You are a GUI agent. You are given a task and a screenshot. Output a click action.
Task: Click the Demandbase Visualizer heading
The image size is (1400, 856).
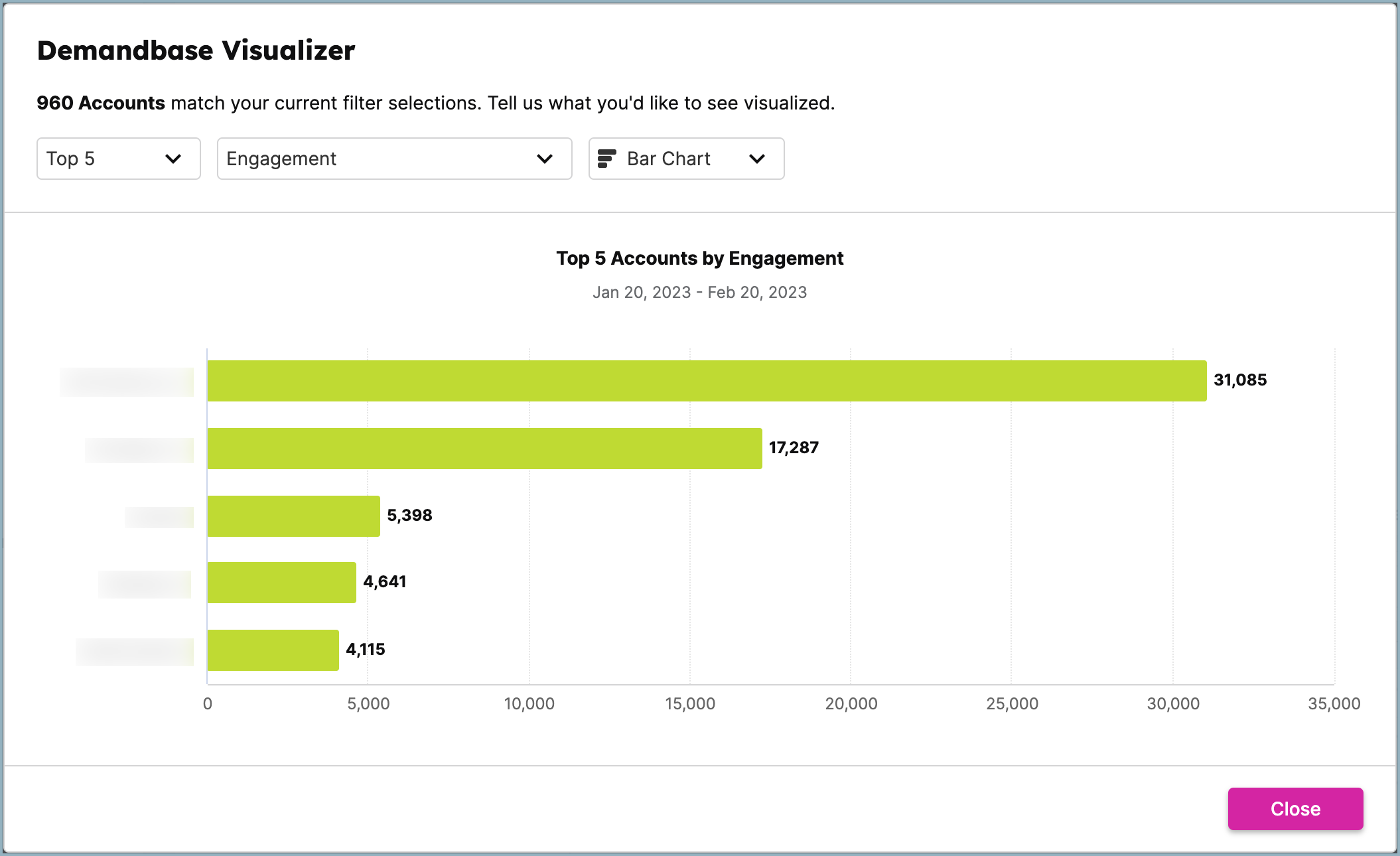(x=196, y=50)
